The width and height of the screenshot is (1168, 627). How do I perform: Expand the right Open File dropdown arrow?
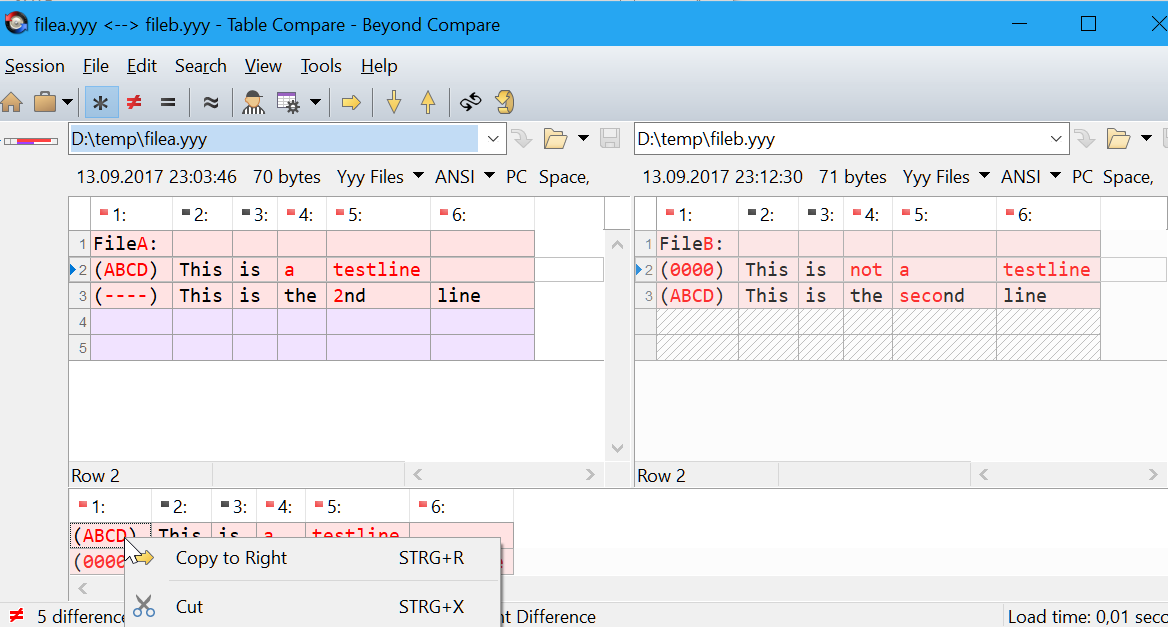click(x=1146, y=139)
